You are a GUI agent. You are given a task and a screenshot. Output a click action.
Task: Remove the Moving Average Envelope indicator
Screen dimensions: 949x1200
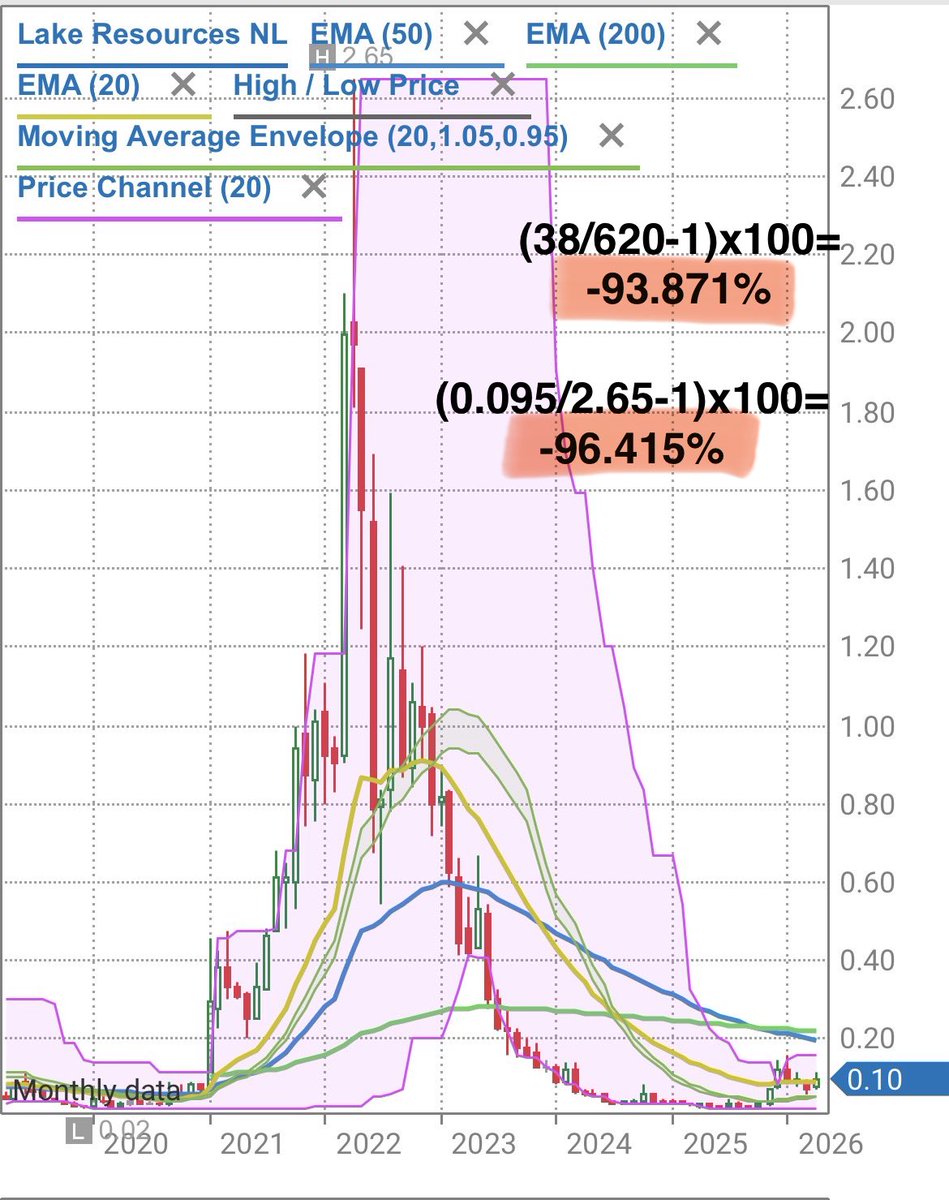click(x=611, y=136)
